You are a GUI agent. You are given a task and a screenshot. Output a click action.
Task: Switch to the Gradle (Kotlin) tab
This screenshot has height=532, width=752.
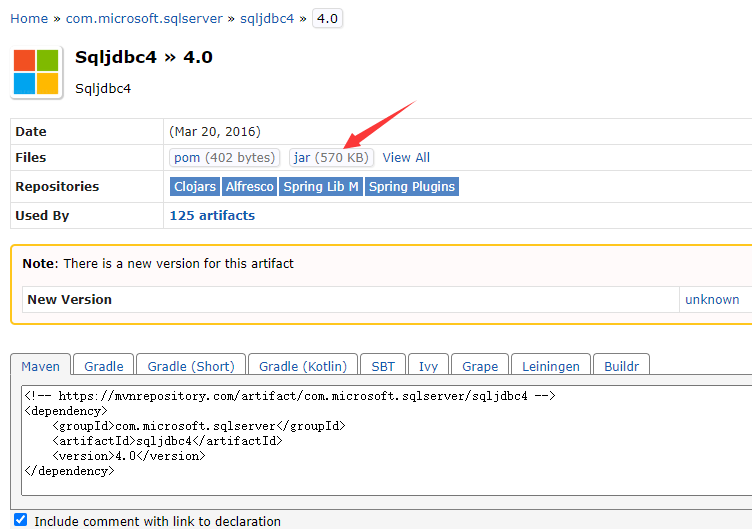(303, 366)
